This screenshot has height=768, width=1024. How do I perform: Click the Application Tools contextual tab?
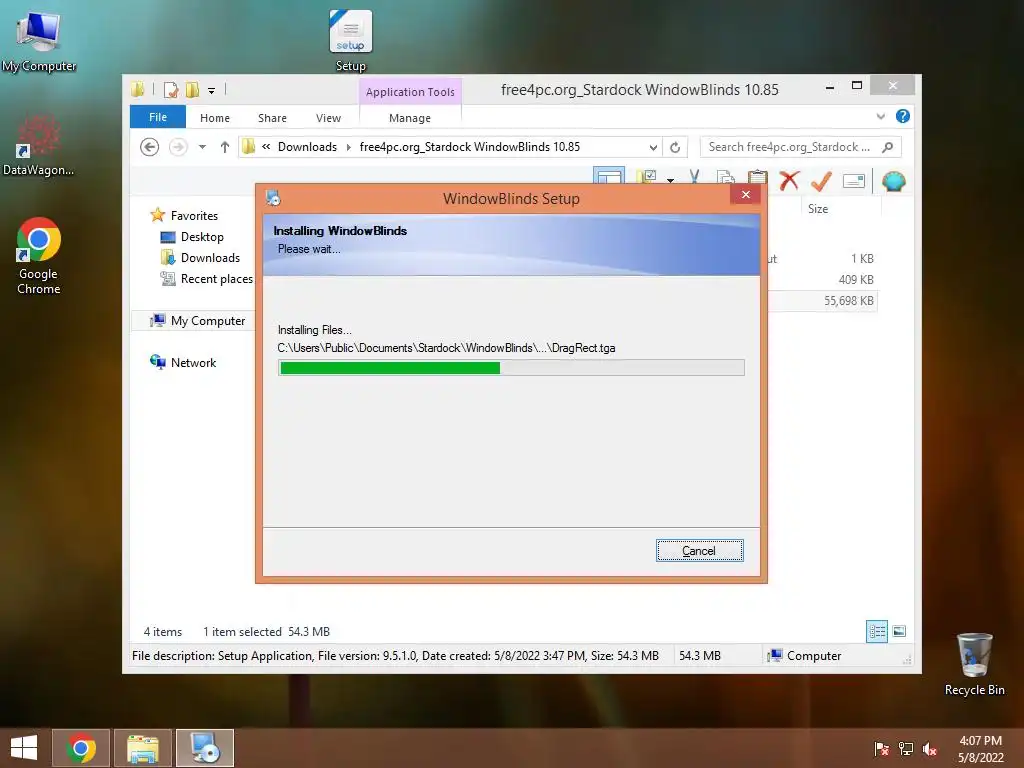coord(410,91)
